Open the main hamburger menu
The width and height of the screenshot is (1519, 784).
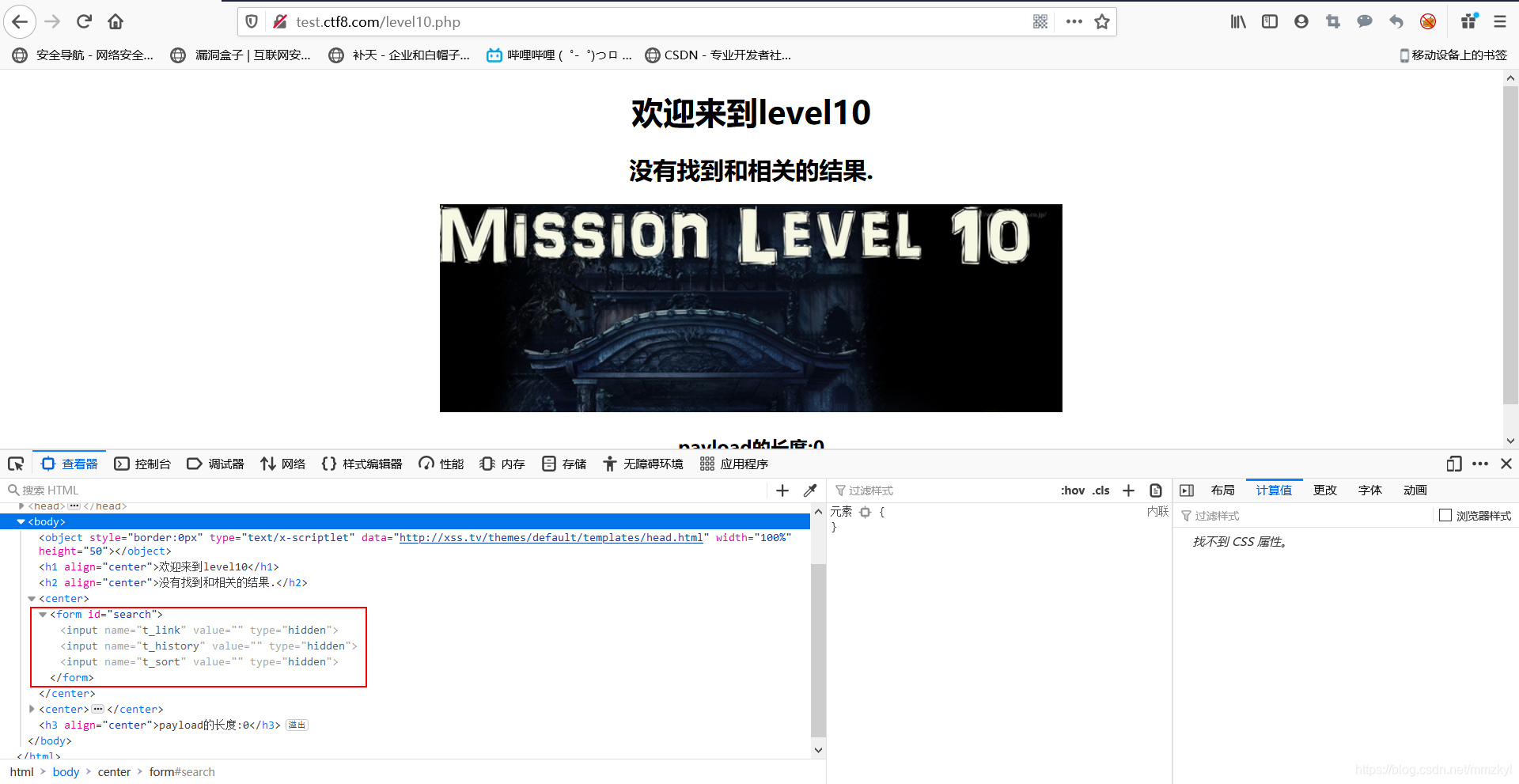pos(1500,22)
